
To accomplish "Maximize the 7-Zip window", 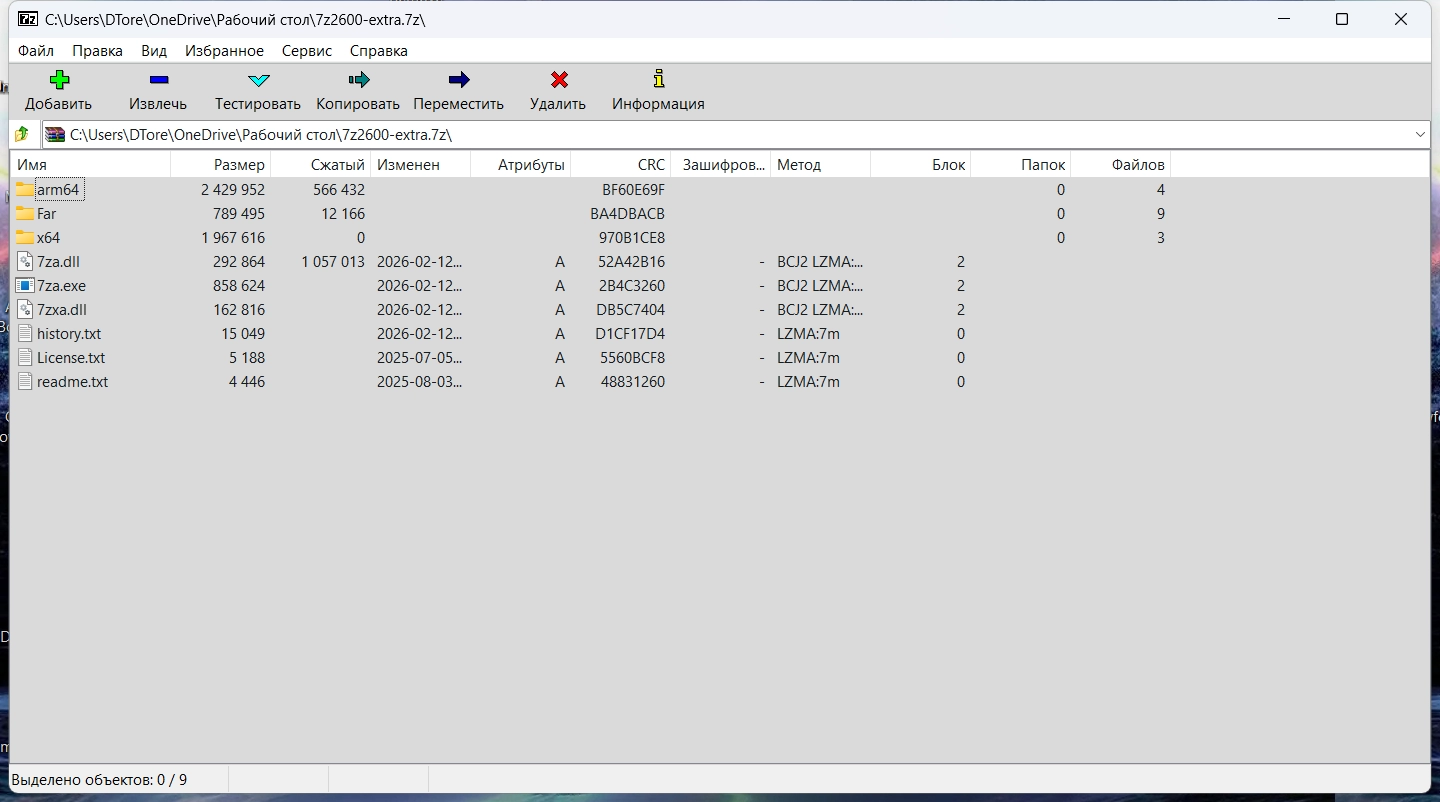I will (x=1342, y=19).
